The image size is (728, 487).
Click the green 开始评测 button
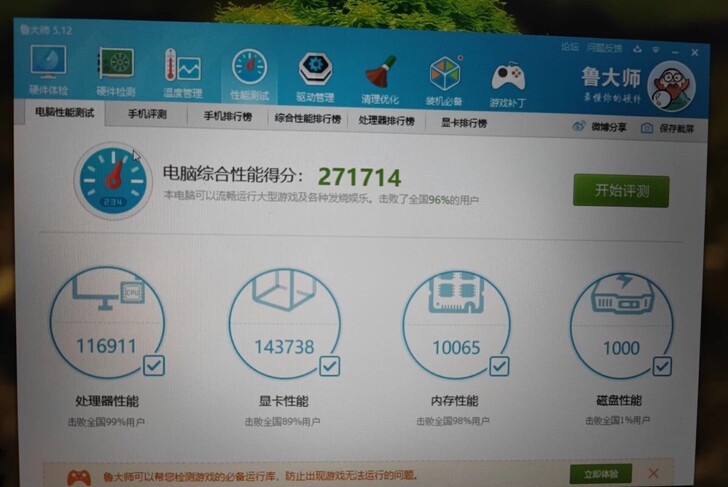(621, 191)
